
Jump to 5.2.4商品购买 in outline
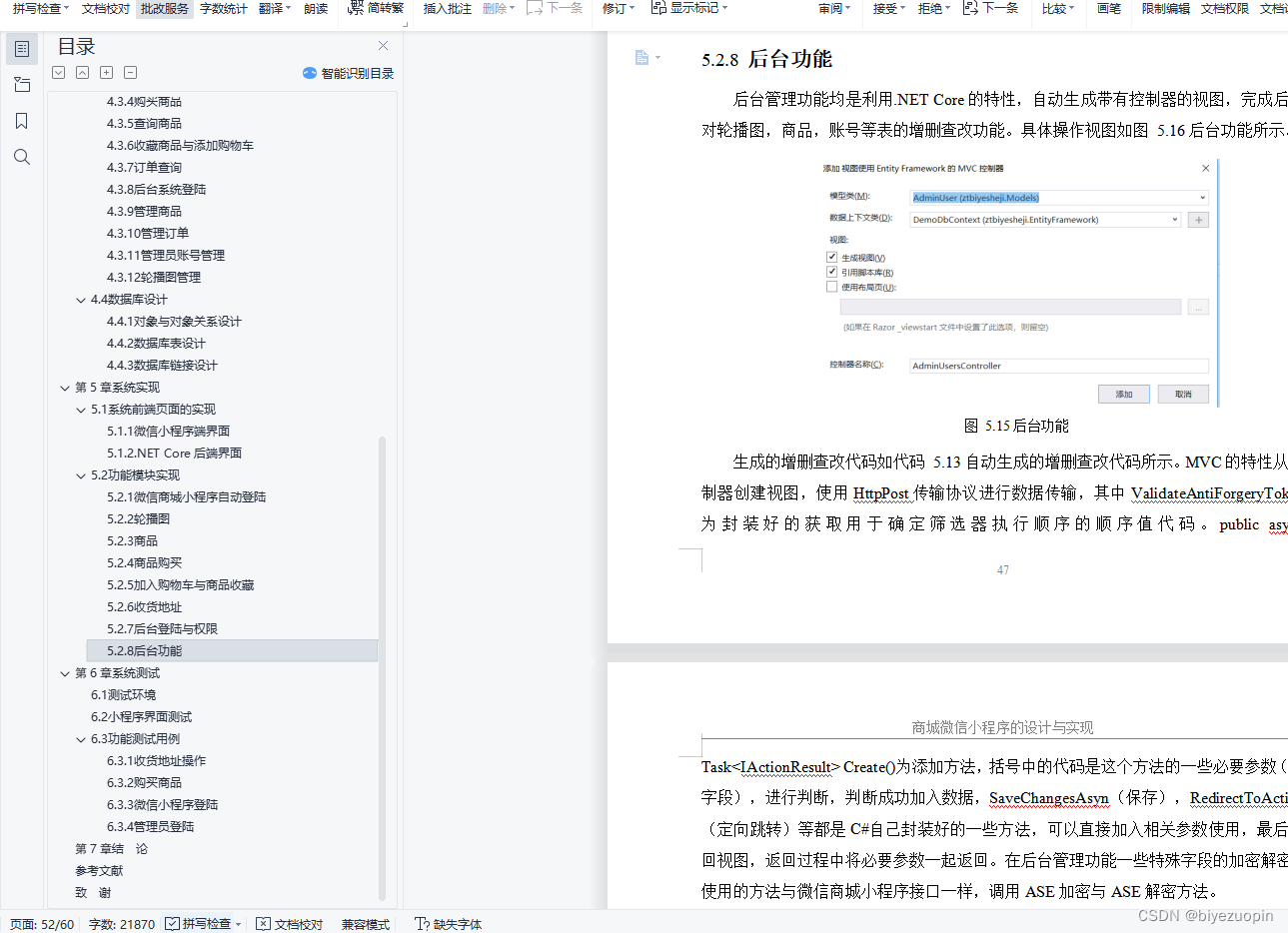[x=144, y=563]
